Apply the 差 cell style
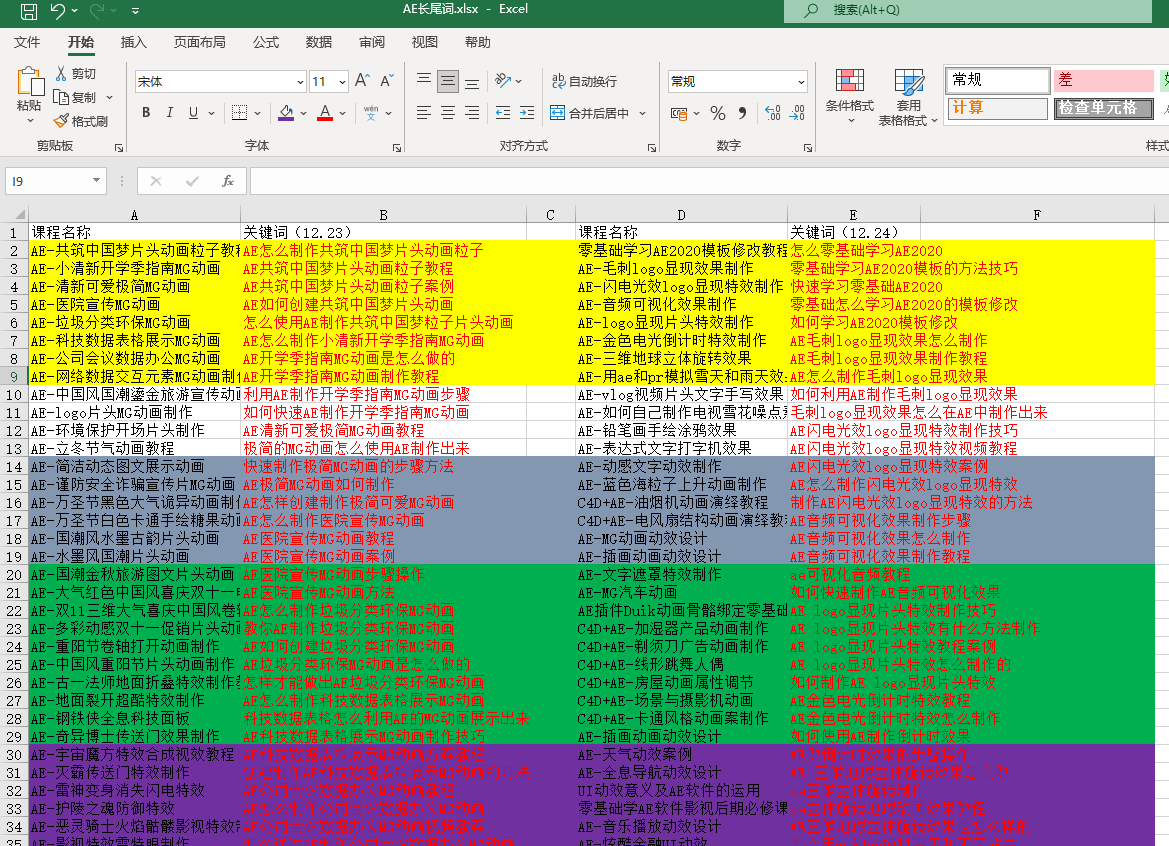The height and width of the screenshot is (846, 1169). coord(1103,80)
